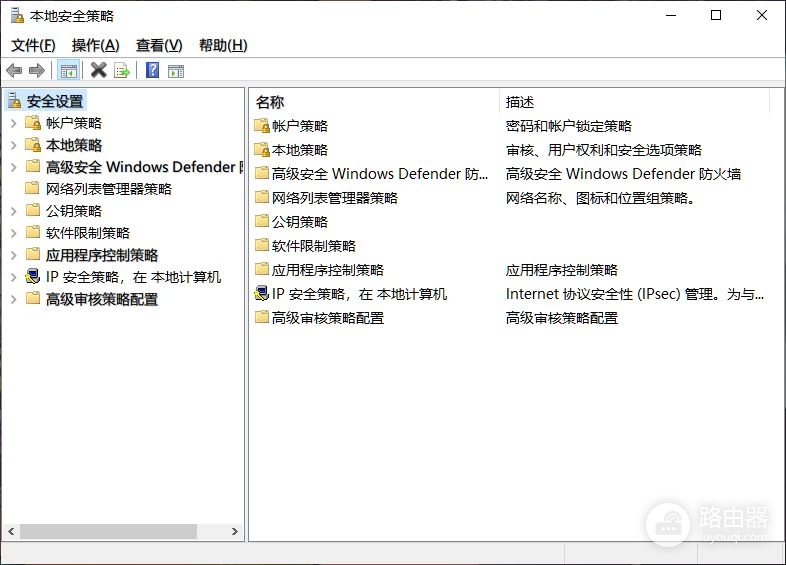Image resolution: width=786 pixels, height=565 pixels.
Task: Click the 帐户策略 folder icon in tree
Action: 33,122
